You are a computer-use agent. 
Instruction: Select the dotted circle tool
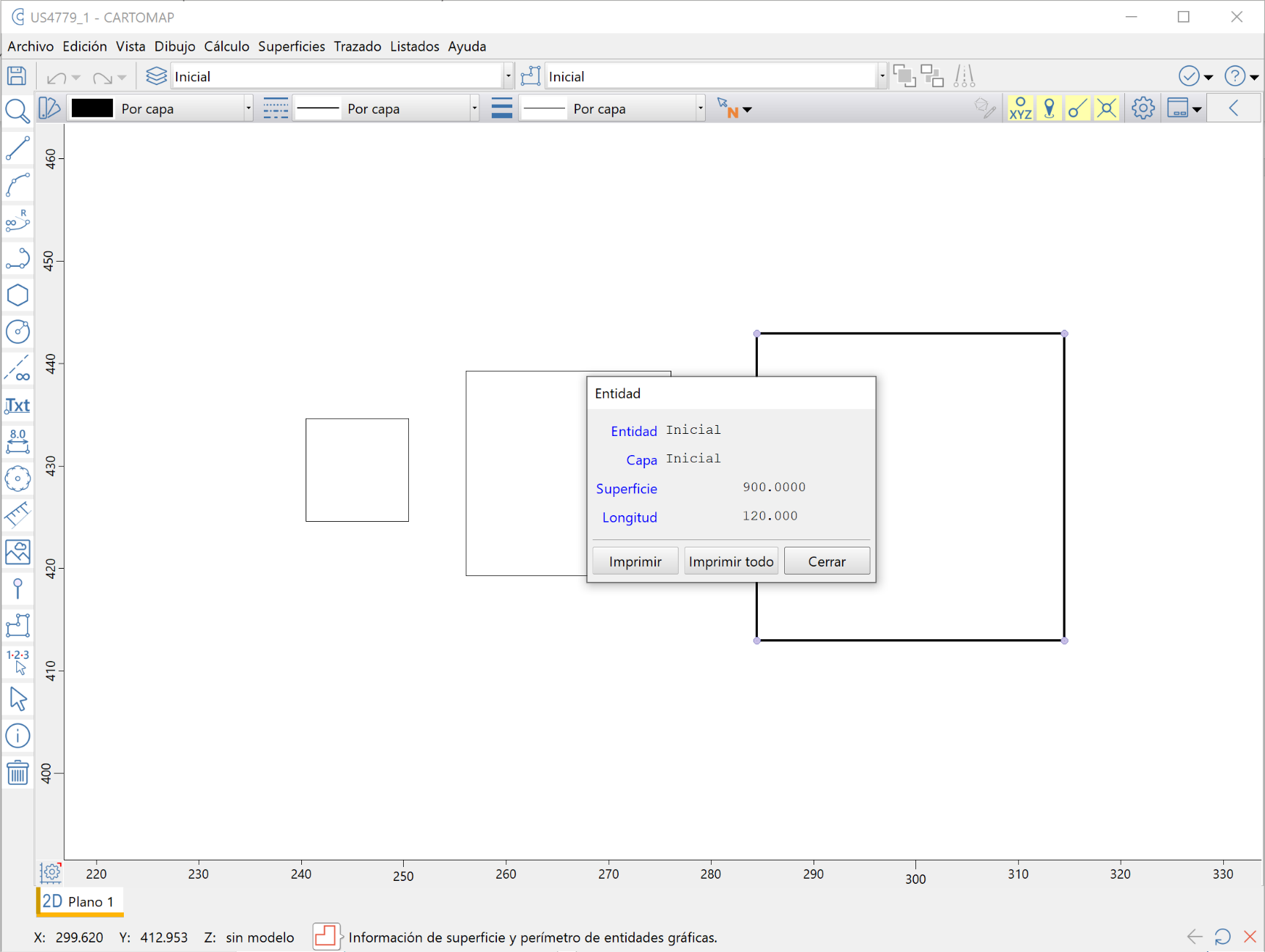coord(18,479)
